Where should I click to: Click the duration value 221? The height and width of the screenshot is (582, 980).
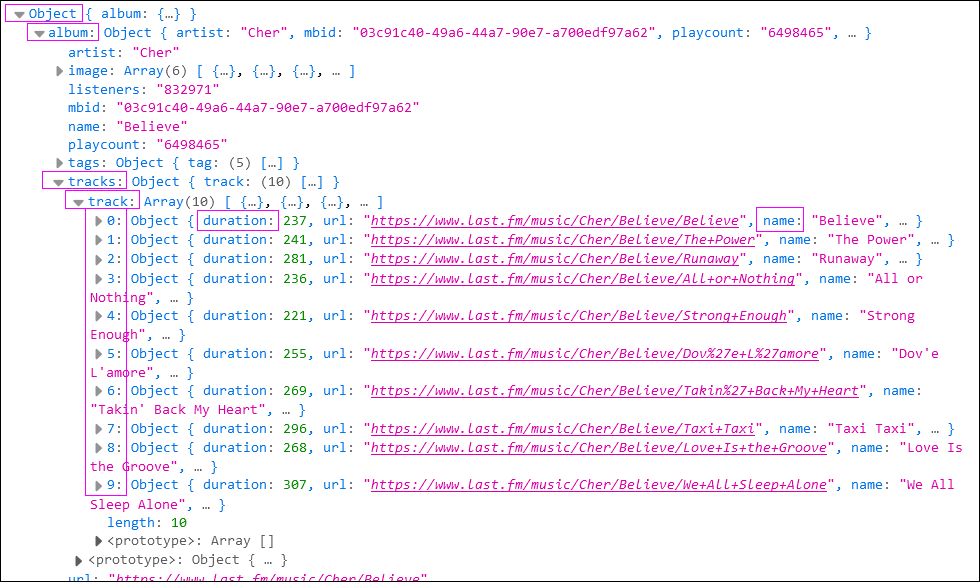click(x=295, y=316)
